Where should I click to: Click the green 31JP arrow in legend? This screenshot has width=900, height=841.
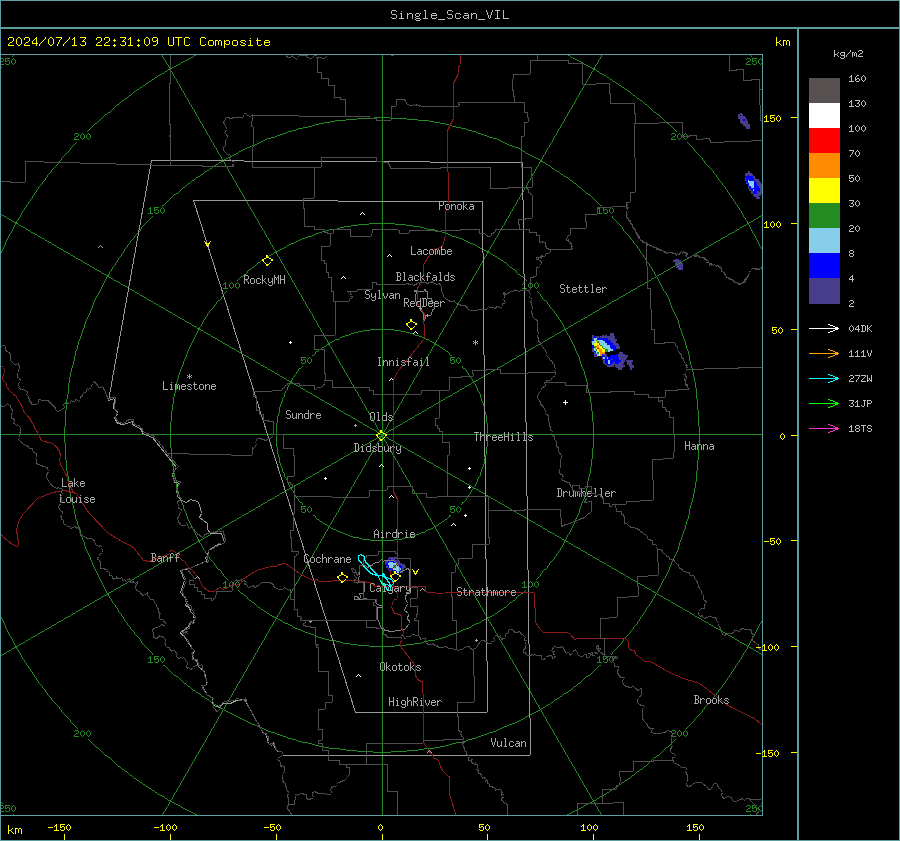click(x=824, y=404)
